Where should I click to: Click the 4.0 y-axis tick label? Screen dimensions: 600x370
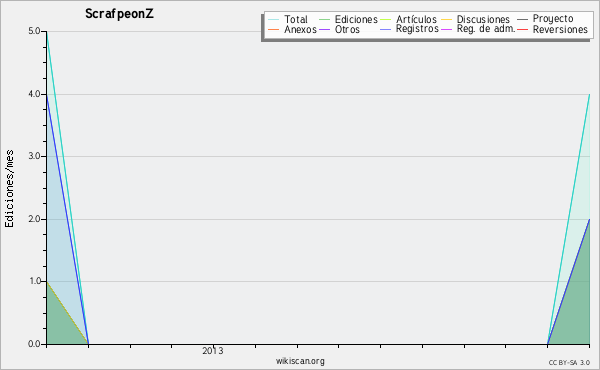[34, 94]
